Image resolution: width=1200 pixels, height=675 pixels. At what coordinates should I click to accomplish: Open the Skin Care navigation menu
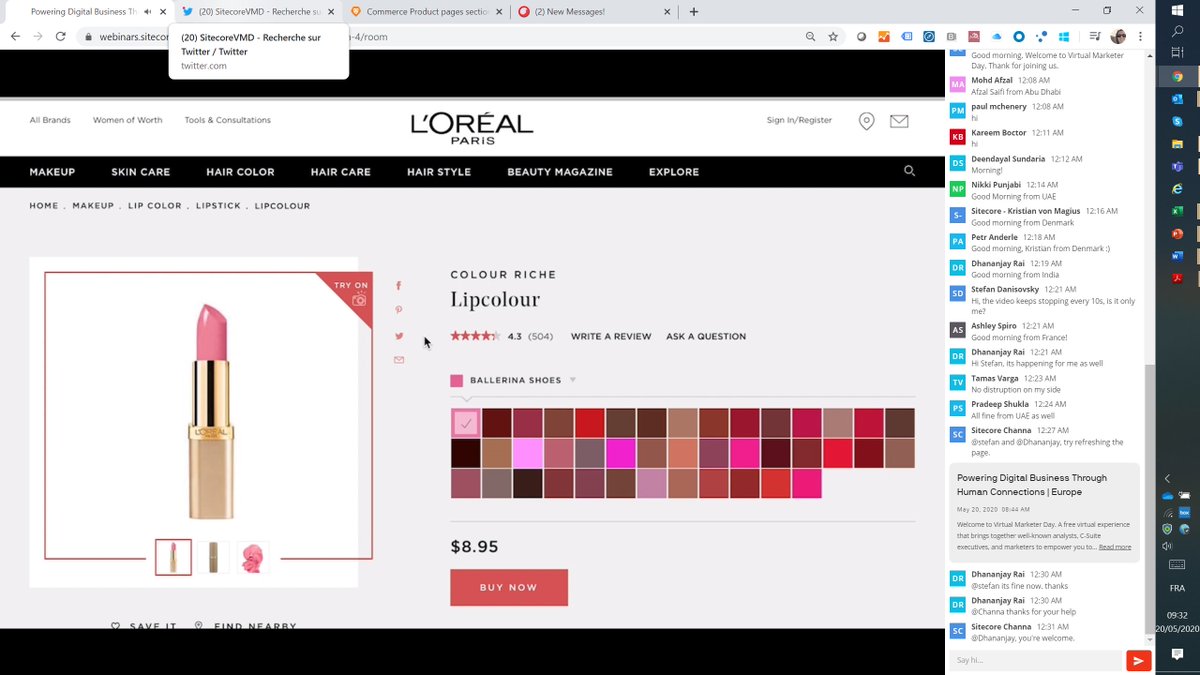click(x=141, y=172)
